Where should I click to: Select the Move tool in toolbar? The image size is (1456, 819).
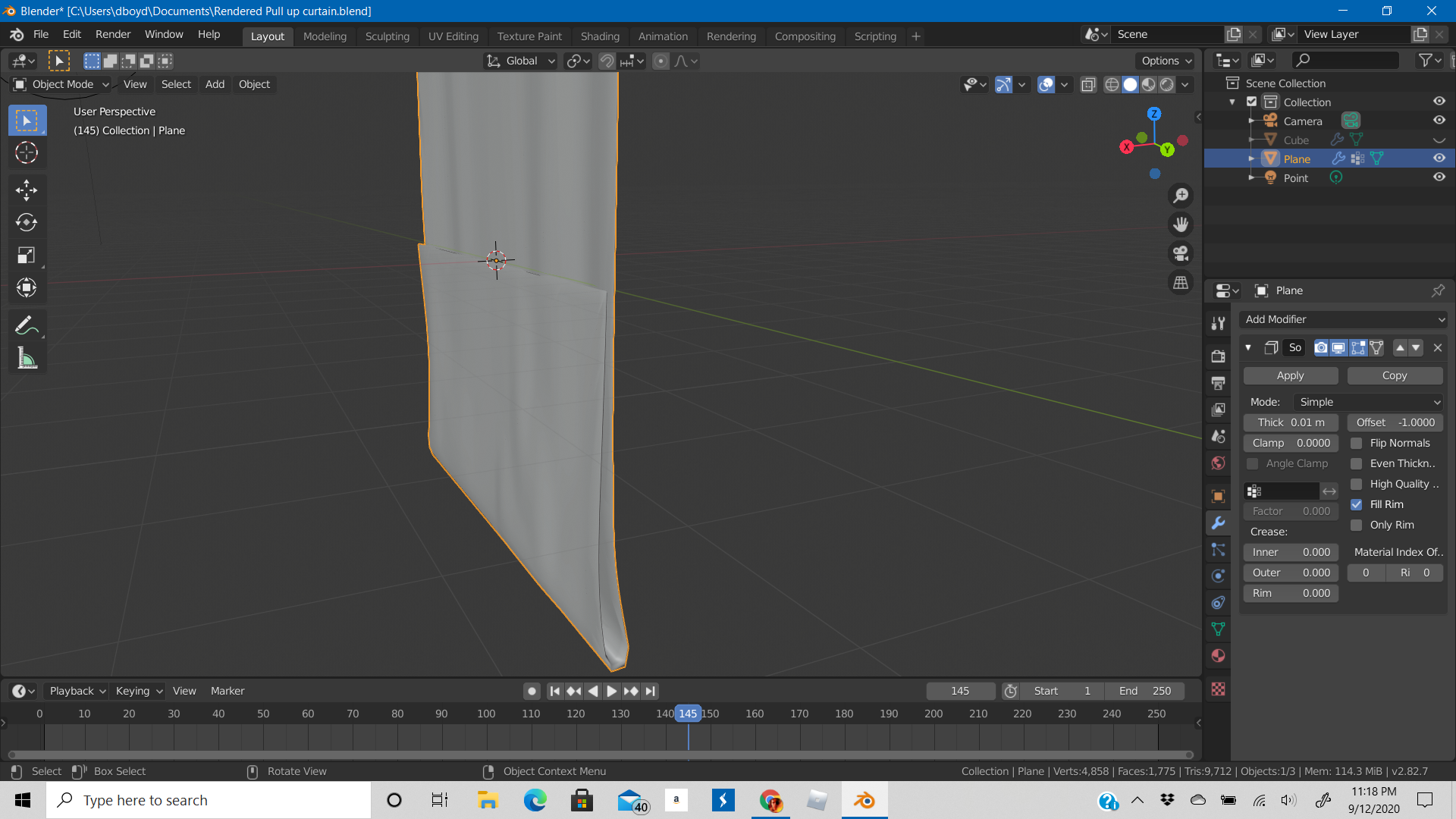[27, 190]
